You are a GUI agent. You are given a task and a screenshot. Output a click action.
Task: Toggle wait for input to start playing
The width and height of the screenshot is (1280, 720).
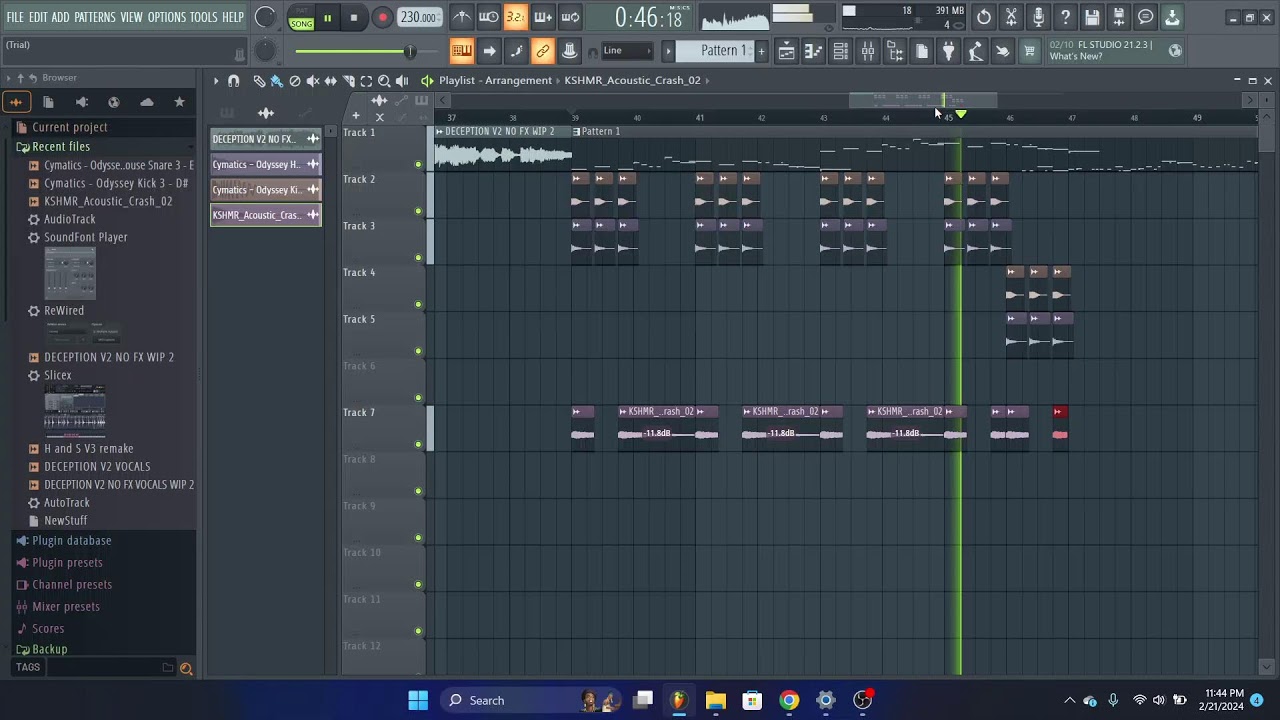pyautogui.click(x=488, y=17)
